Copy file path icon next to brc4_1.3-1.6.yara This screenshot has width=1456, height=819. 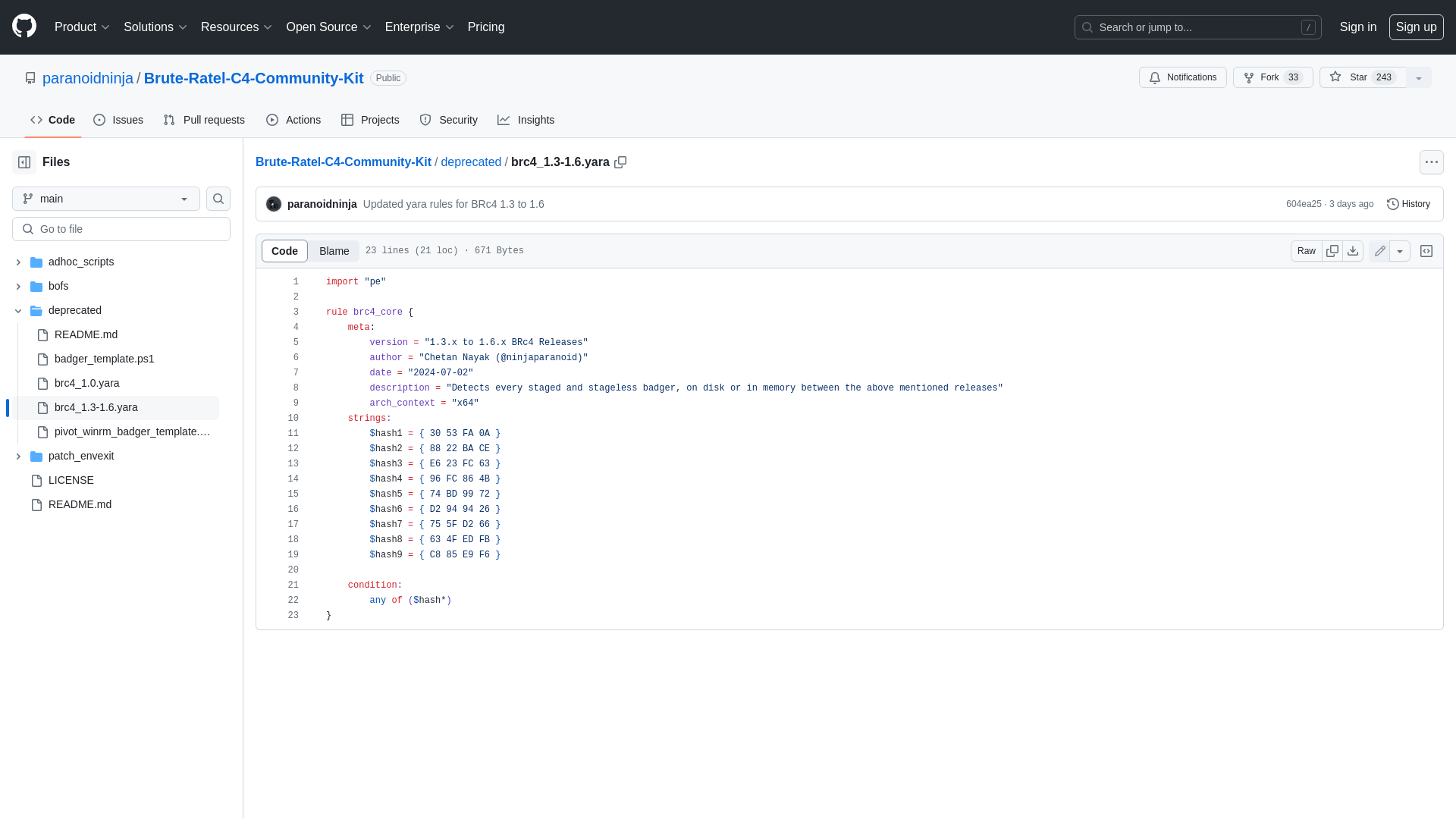click(x=620, y=162)
